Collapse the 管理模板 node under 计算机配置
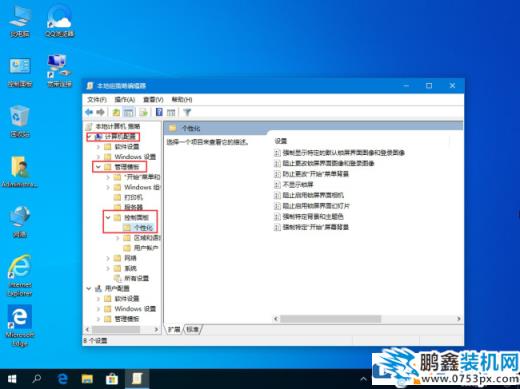This screenshot has width=520, height=389. click(98, 167)
